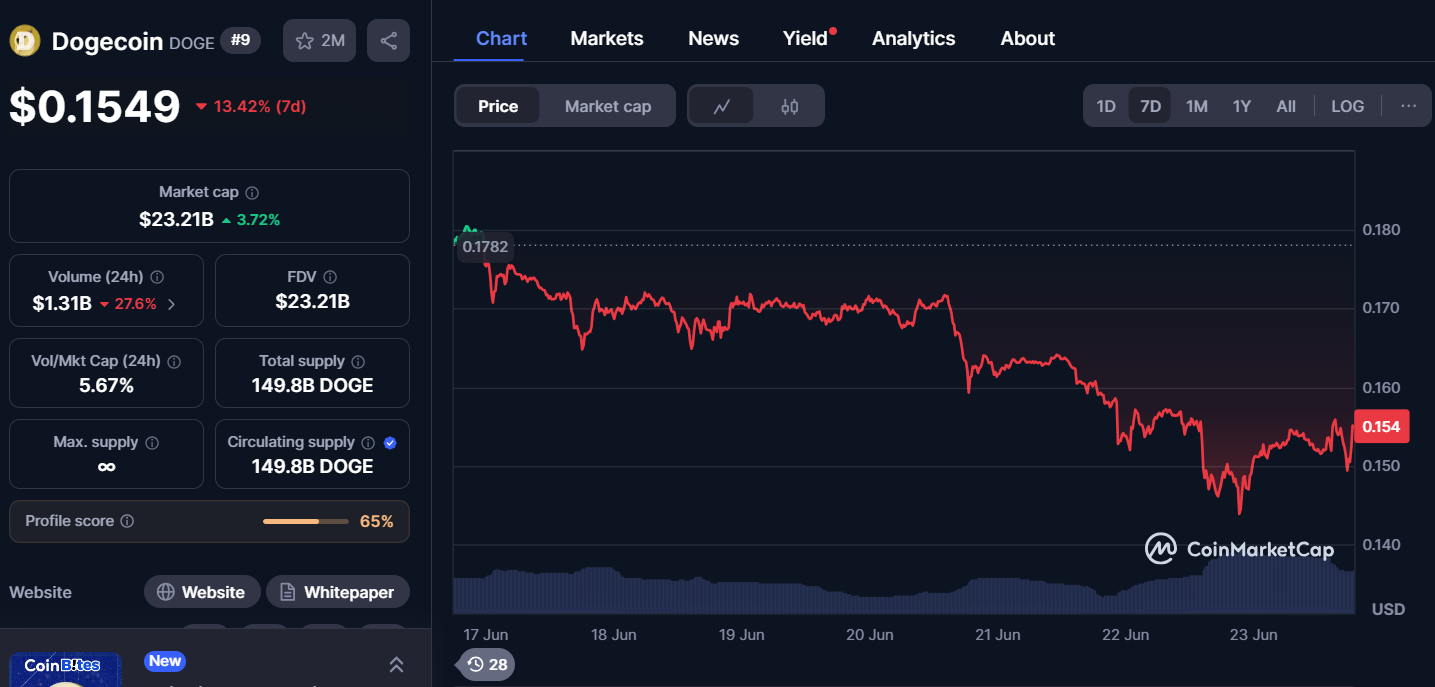Open the share icon button
Screen dimensions: 1435x687
click(x=389, y=41)
